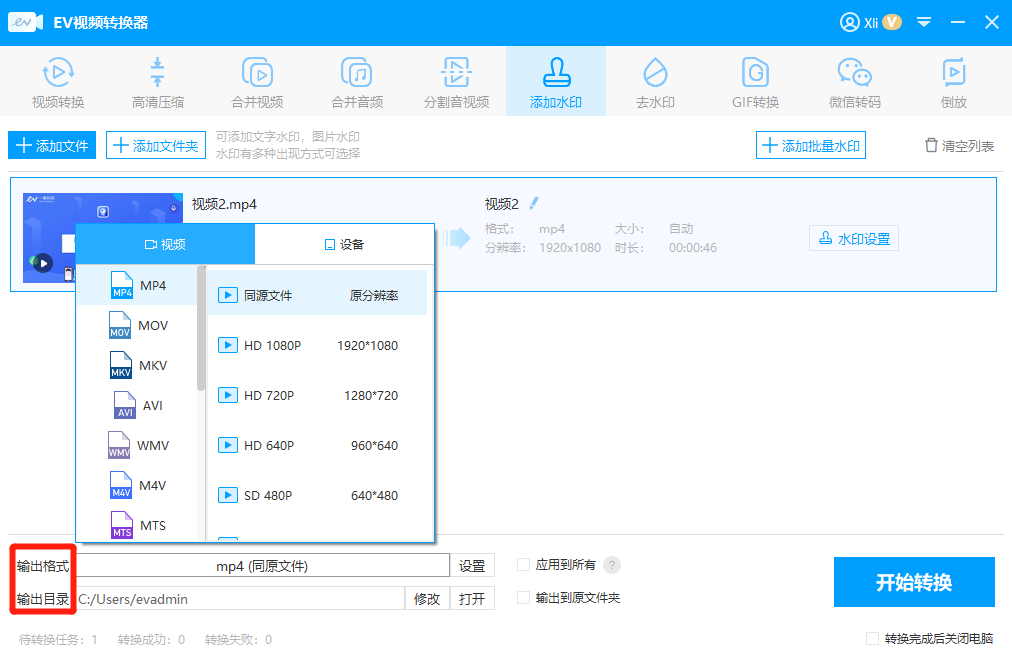Viewport: 1012px width, 656px height.
Task: Open the 高清压缩 compression tool
Action: click(157, 80)
